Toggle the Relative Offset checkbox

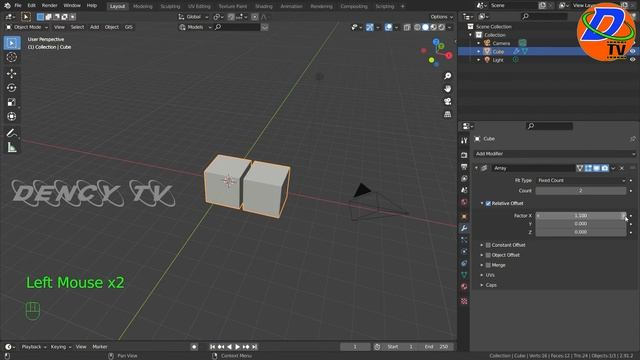(488, 203)
